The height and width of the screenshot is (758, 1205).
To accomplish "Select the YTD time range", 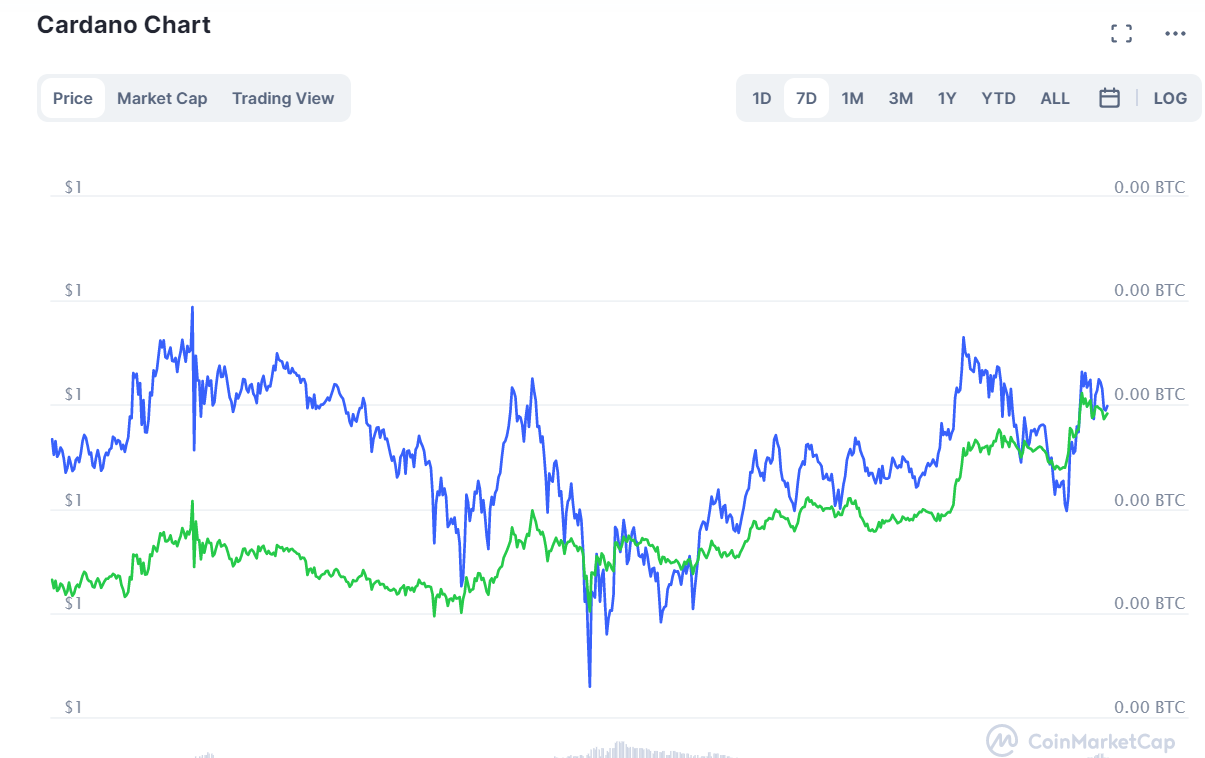I will pos(998,98).
